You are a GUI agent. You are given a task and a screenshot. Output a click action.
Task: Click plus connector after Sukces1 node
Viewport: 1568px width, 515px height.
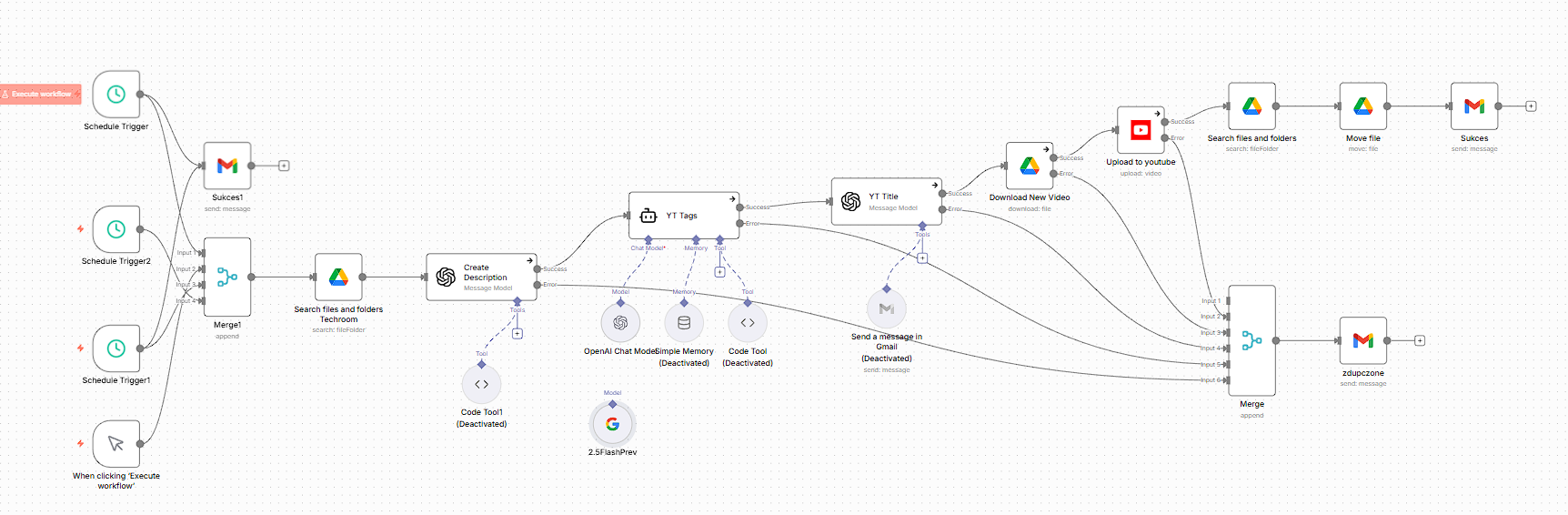coord(284,166)
